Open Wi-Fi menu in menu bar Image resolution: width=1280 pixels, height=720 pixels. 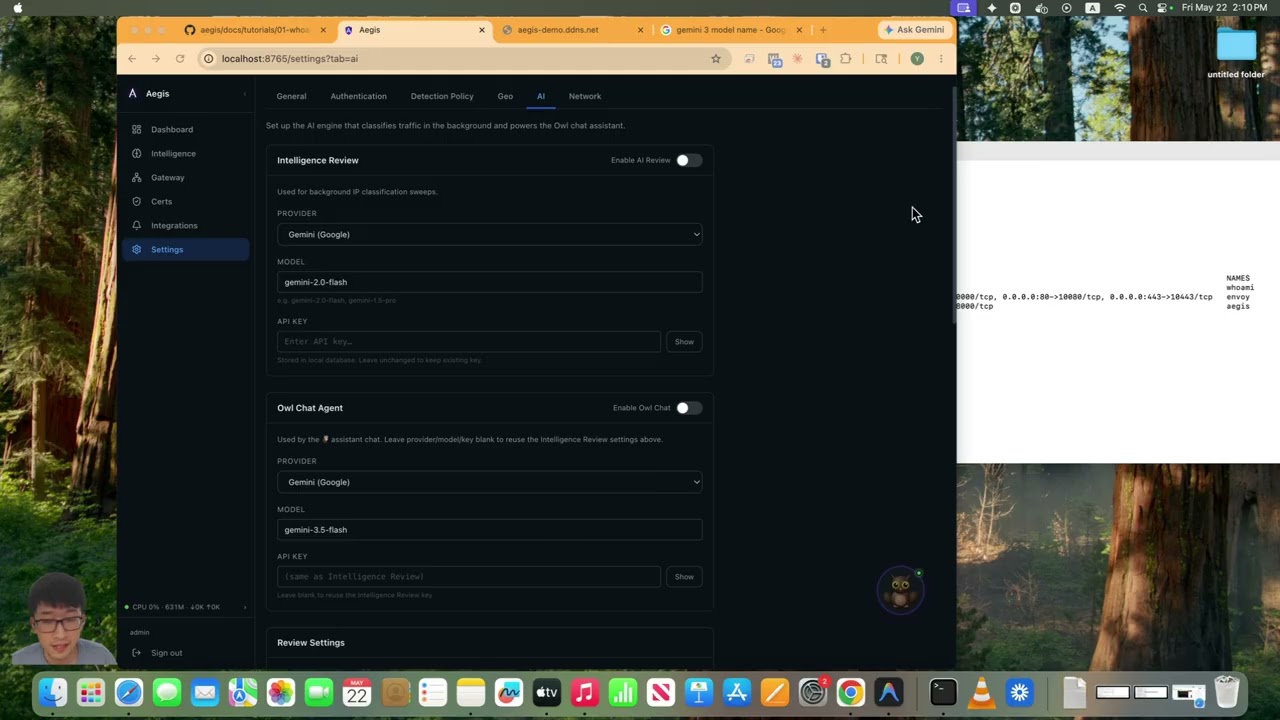point(1119,8)
